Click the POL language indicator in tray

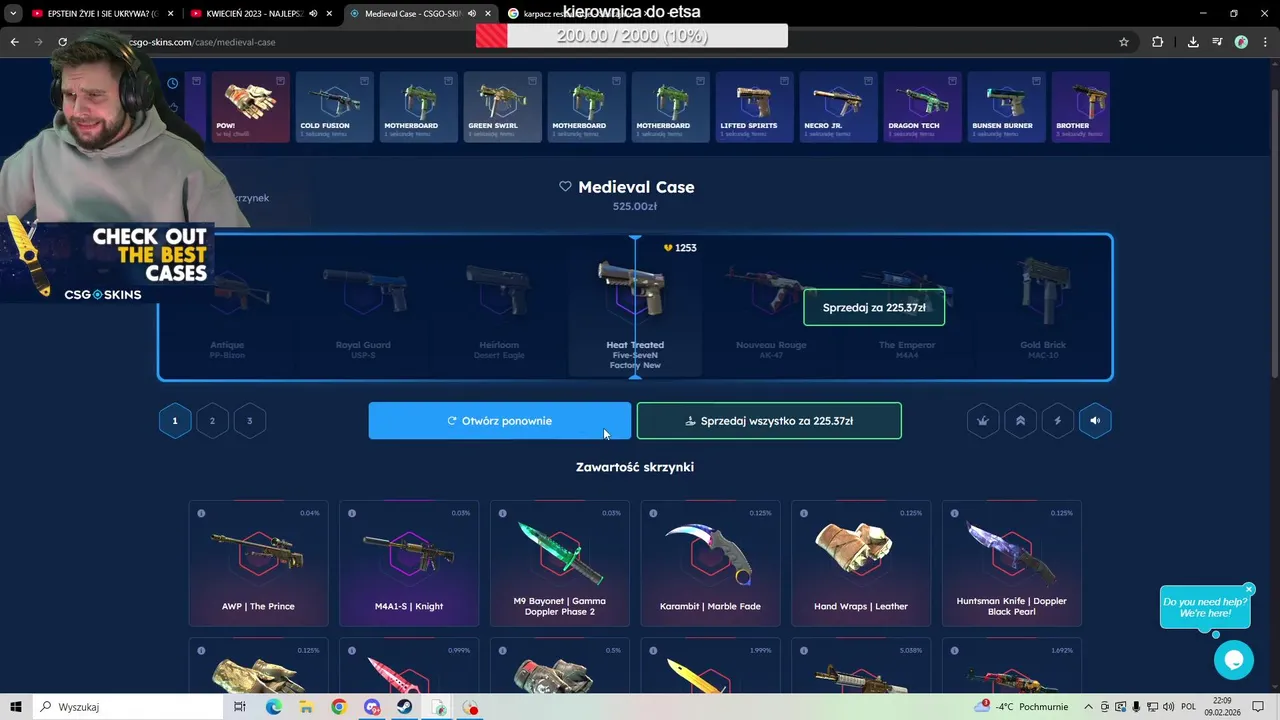pyautogui.click(x=1188, y=707)
